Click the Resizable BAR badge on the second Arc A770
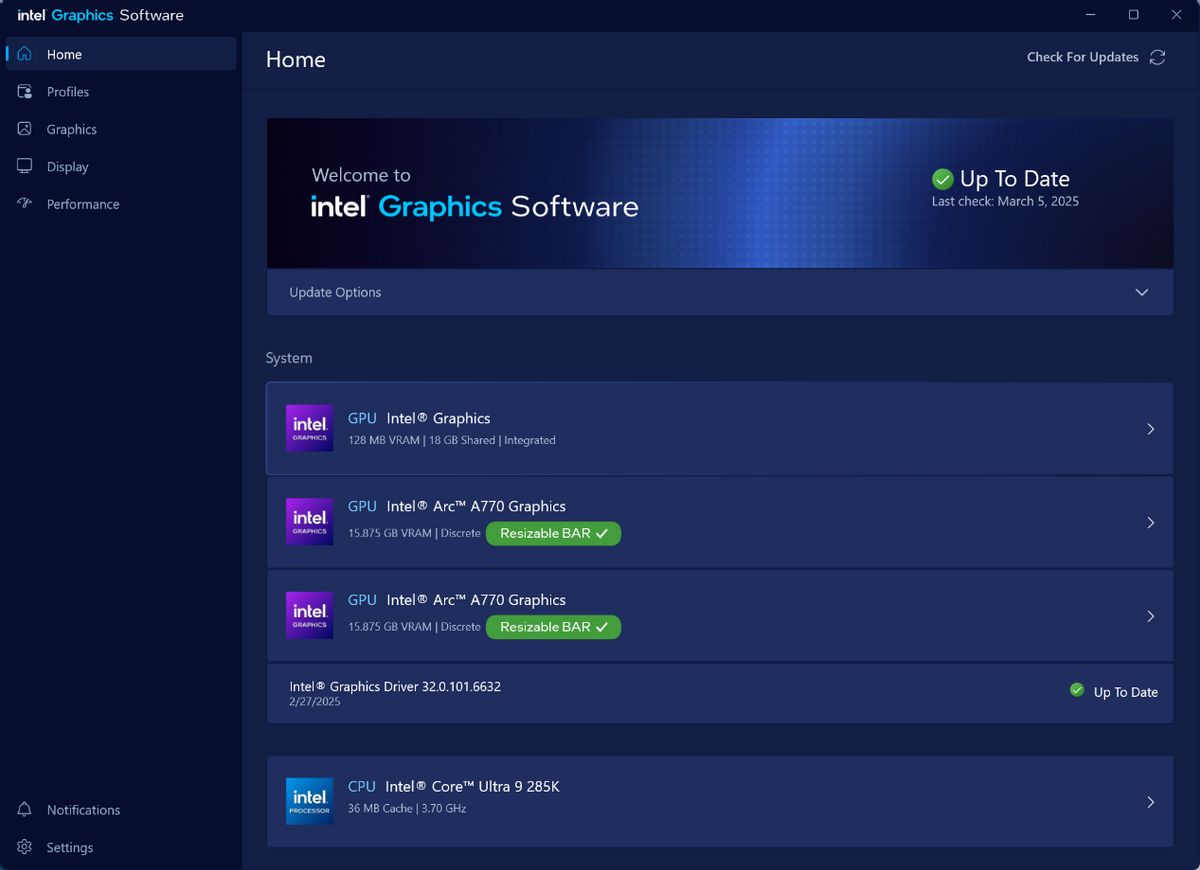Image resolution: width=1200 pixels, height=870 pixels. [x=554, y=627]
